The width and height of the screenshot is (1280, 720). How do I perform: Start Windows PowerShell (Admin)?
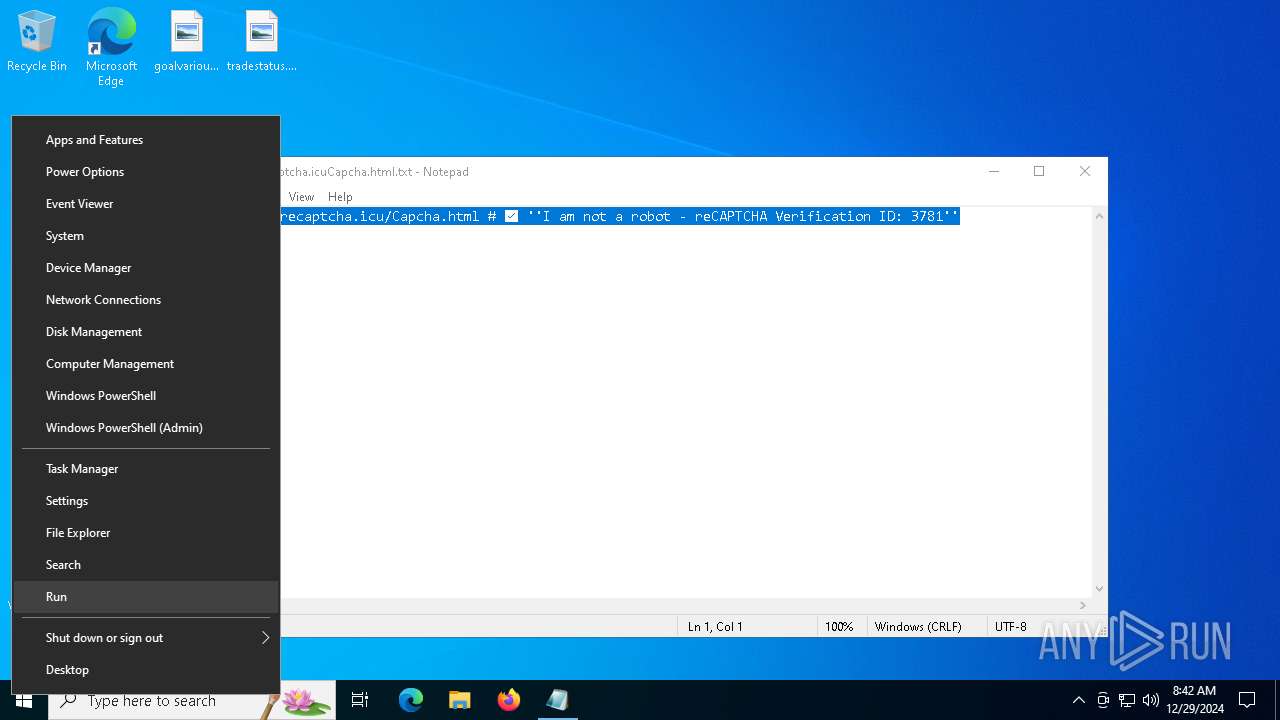coord(146,428)
